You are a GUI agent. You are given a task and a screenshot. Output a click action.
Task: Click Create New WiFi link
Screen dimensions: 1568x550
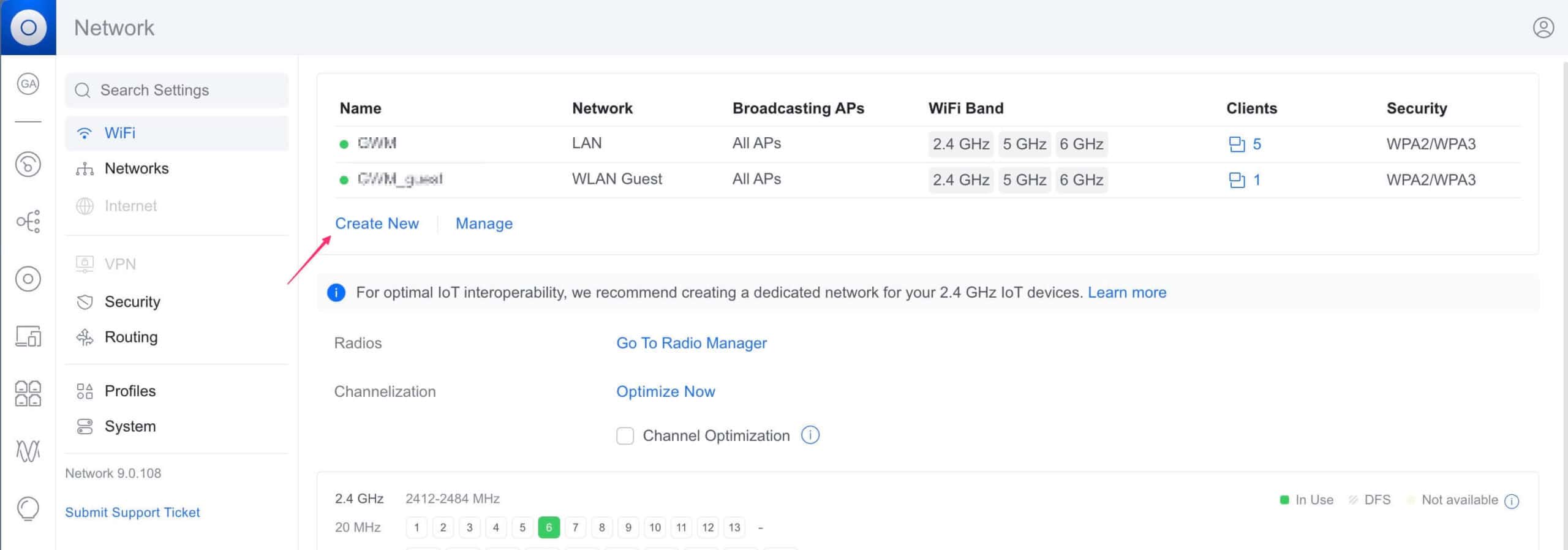coord(377,224)
